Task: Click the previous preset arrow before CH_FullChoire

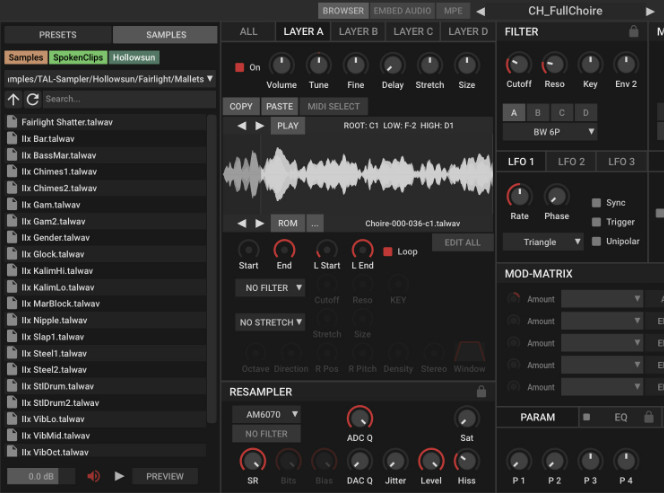Action: click(x=480, y=11)
